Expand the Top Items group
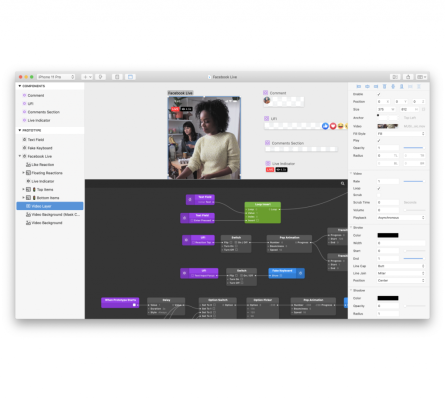The image size is (445, 400). click(23, 189)
